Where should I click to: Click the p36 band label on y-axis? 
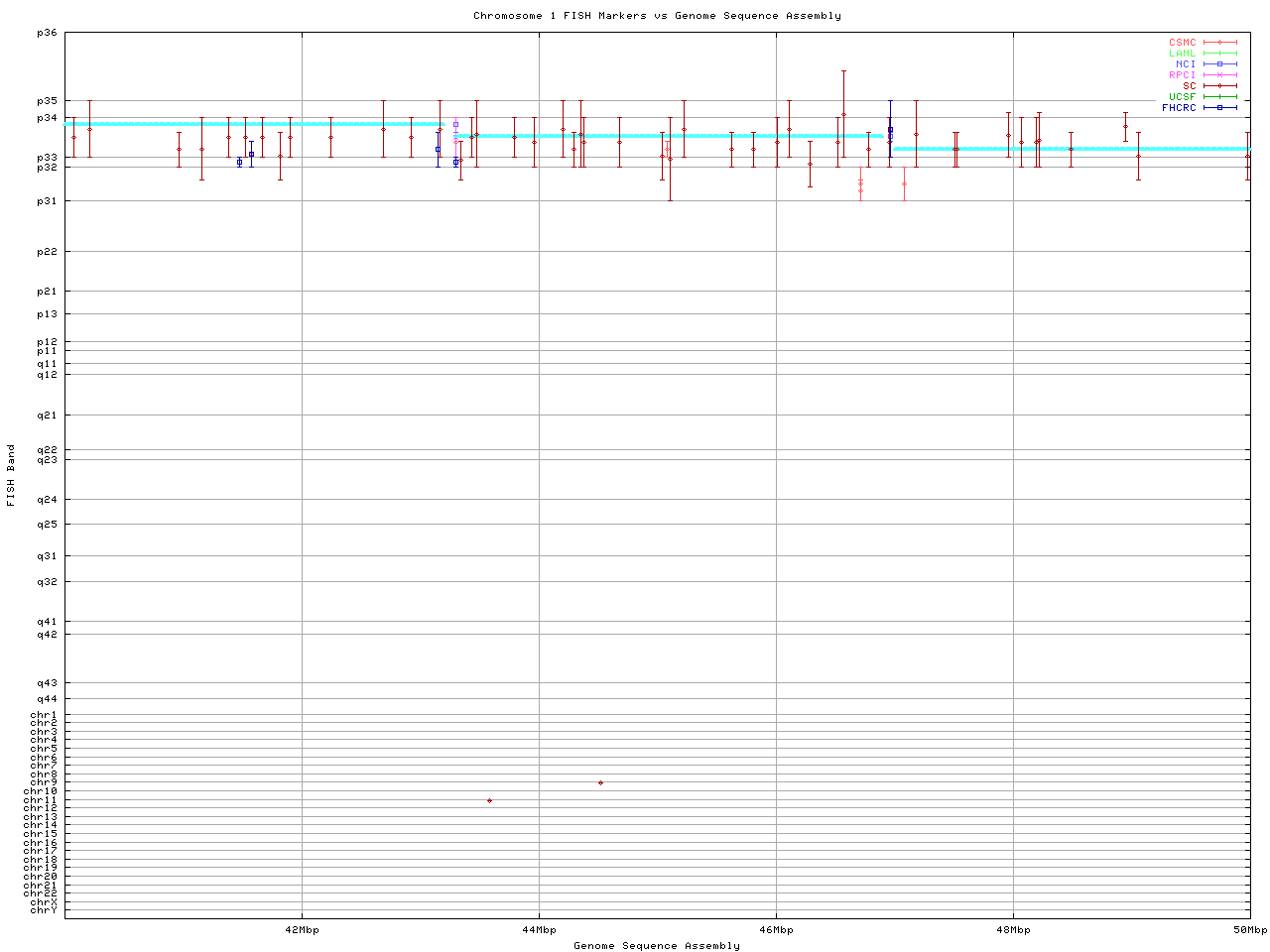pos(48,33)
